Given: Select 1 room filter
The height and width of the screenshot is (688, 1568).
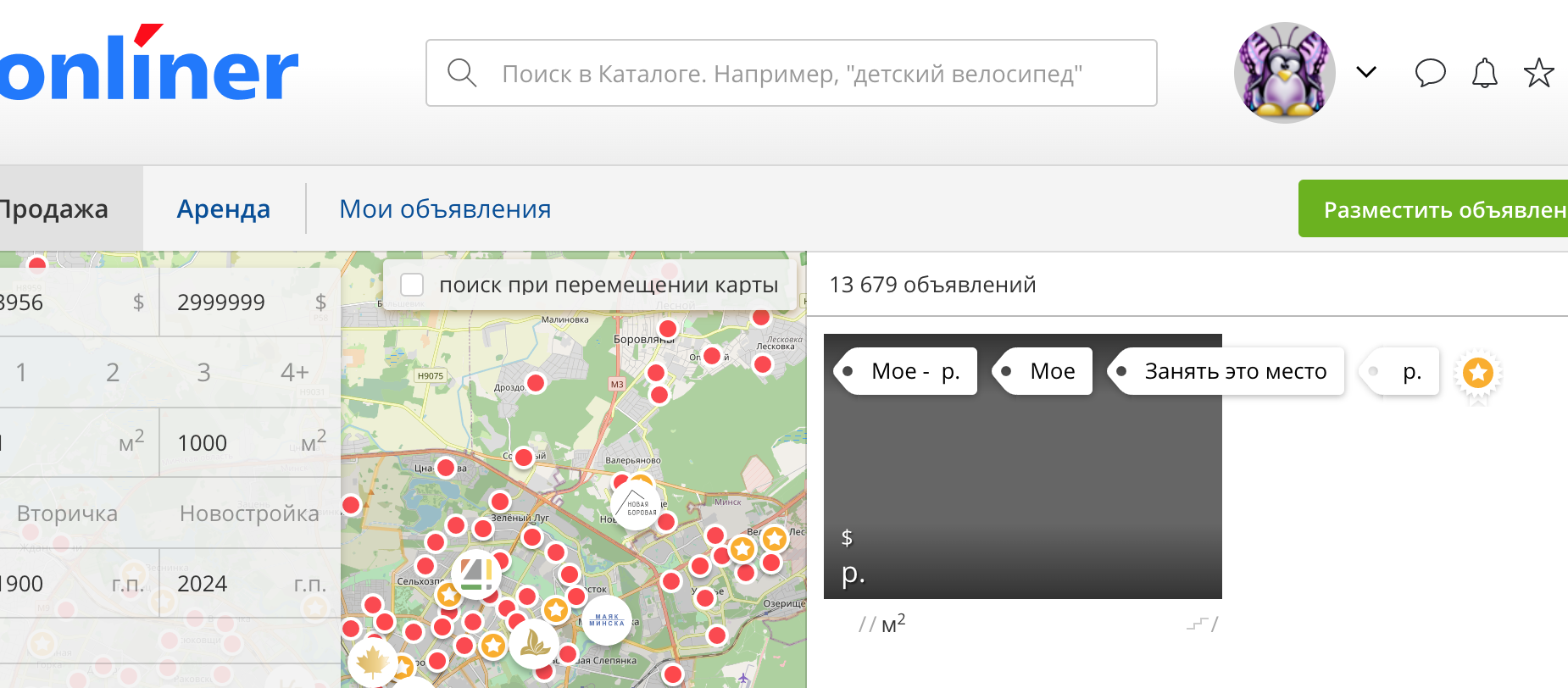Looking at the screenshot, I should tap(21, 372).
